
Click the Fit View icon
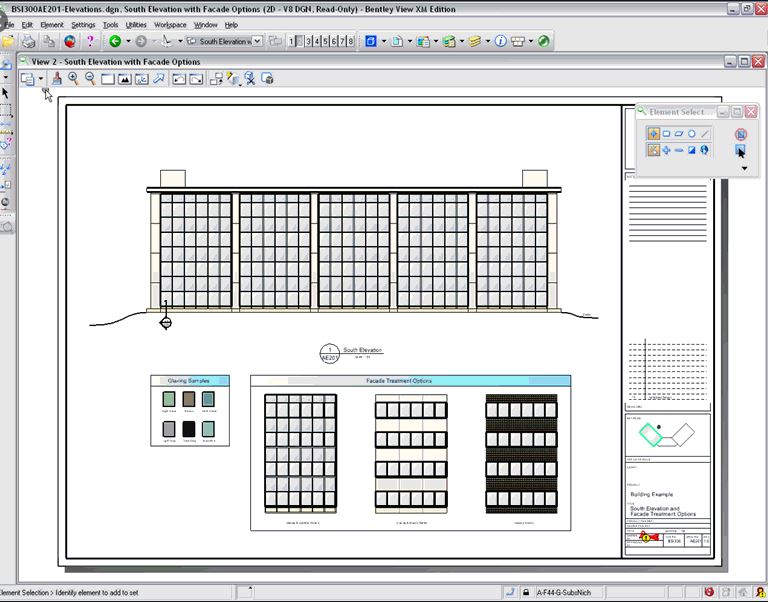tap(125, 78)
